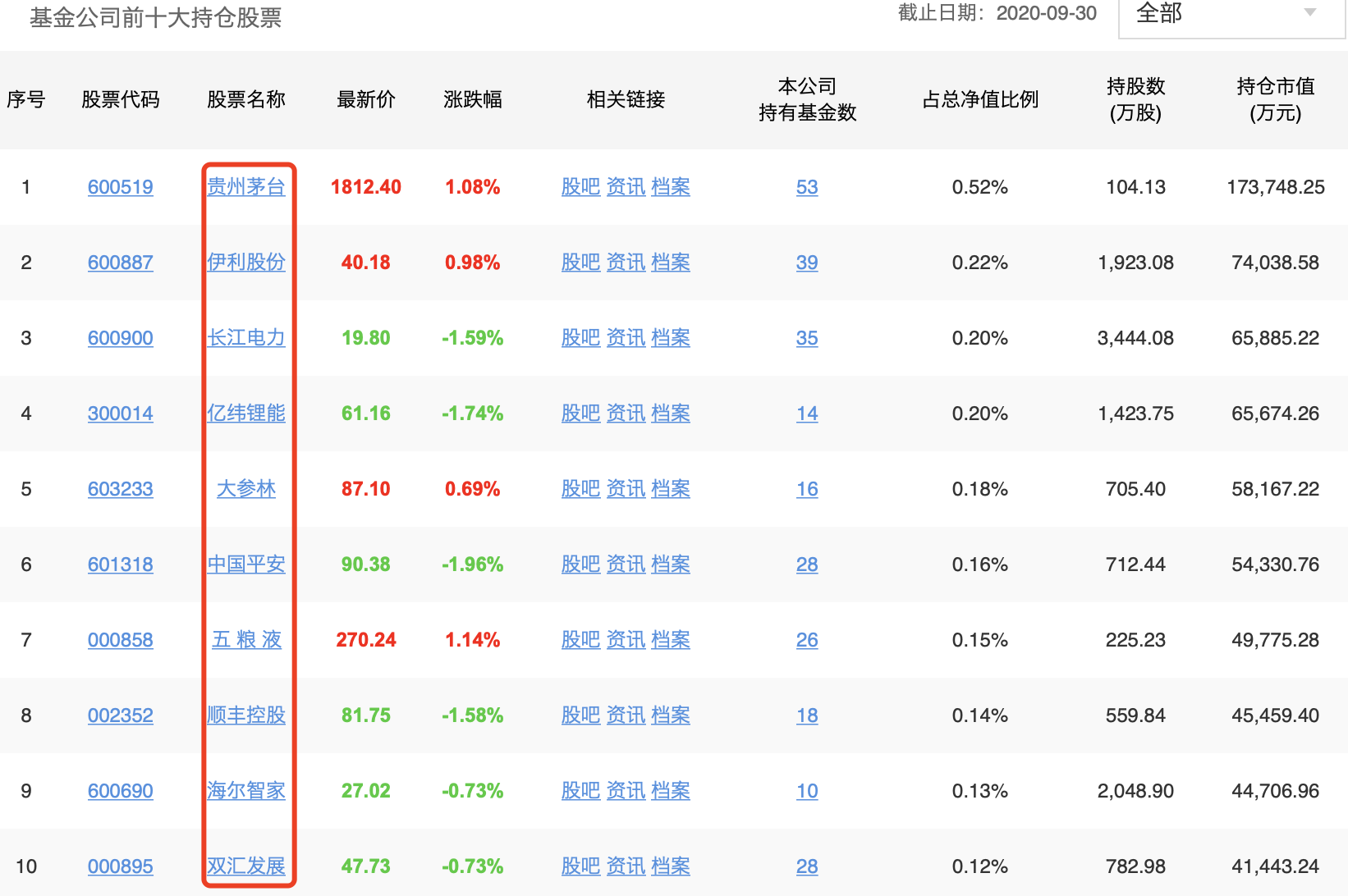1348x896 pixels.
Task: Open stock code 600519 link
Action: (x=121, y=187)
